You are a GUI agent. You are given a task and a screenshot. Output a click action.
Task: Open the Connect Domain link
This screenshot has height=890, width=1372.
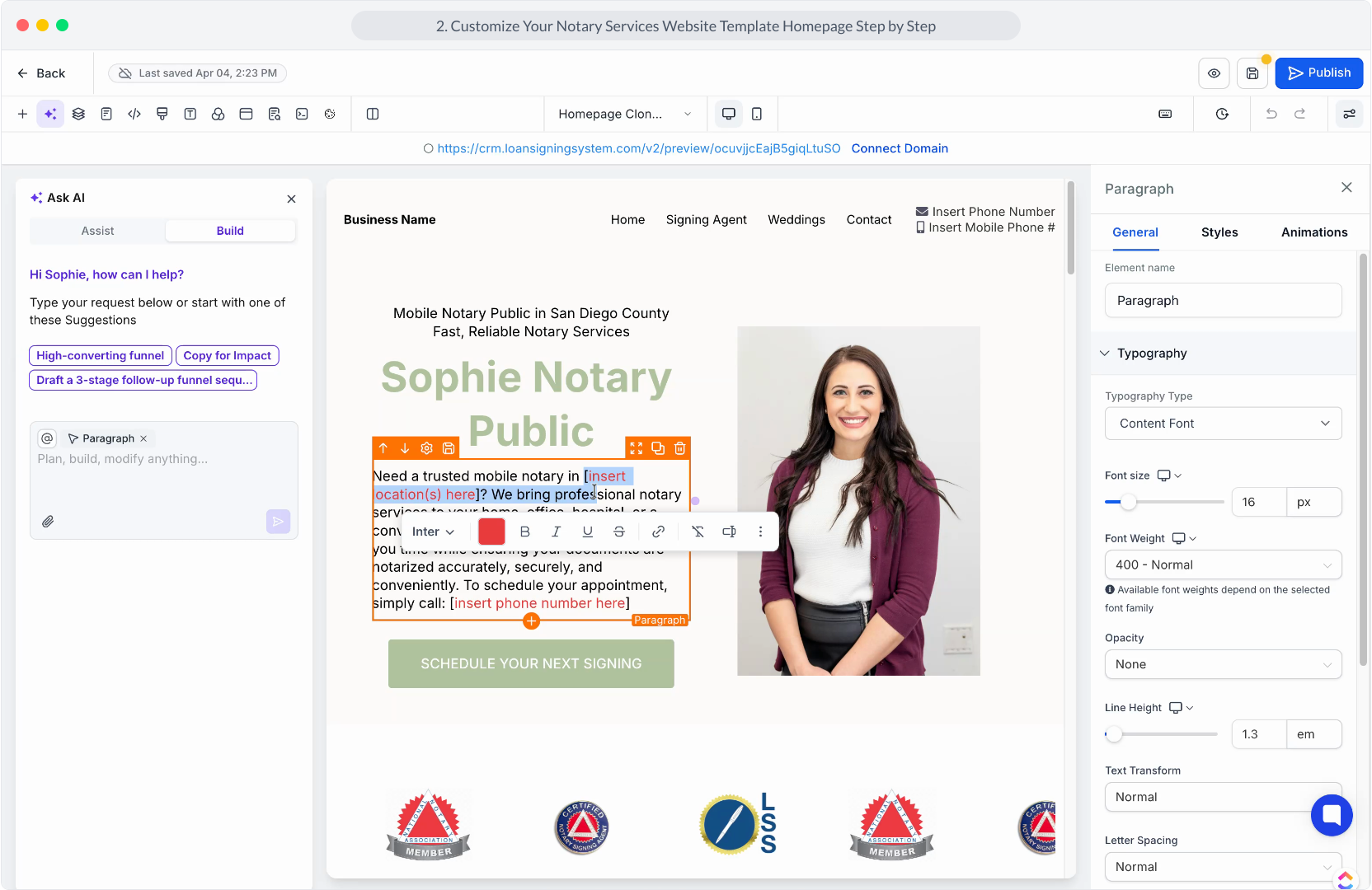pos(900,148)
